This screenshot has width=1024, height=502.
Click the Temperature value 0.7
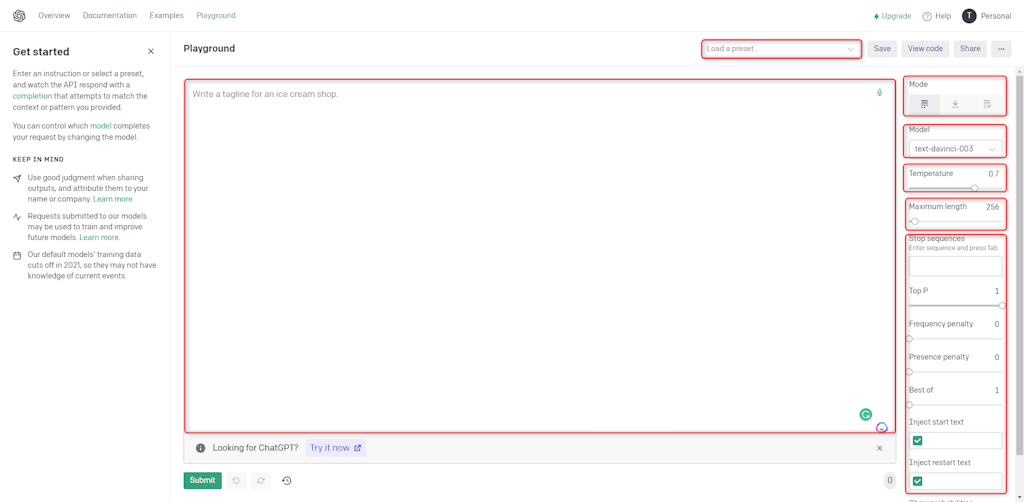point(993,174)
